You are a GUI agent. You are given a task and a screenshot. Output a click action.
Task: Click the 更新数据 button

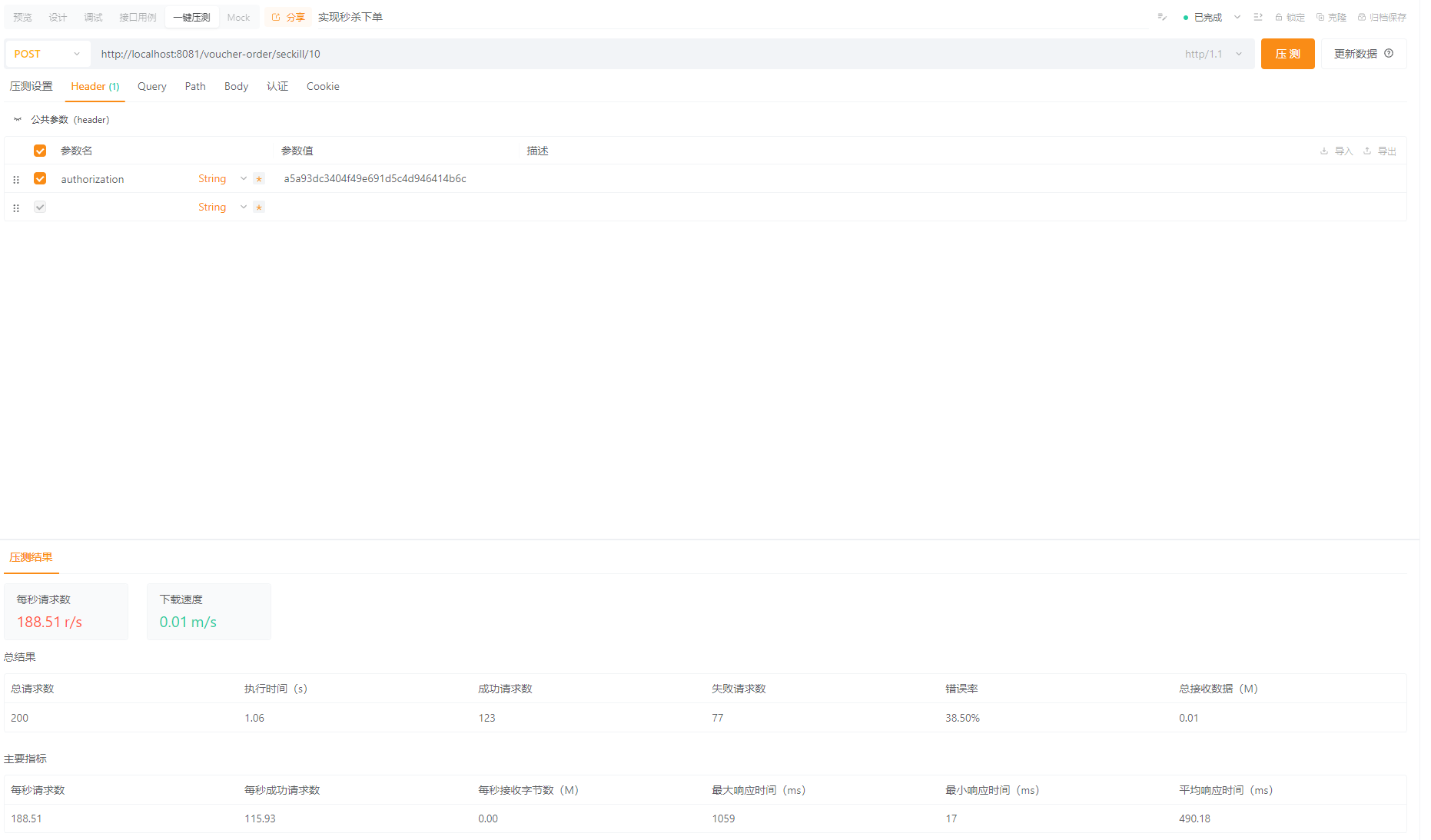1364,54
